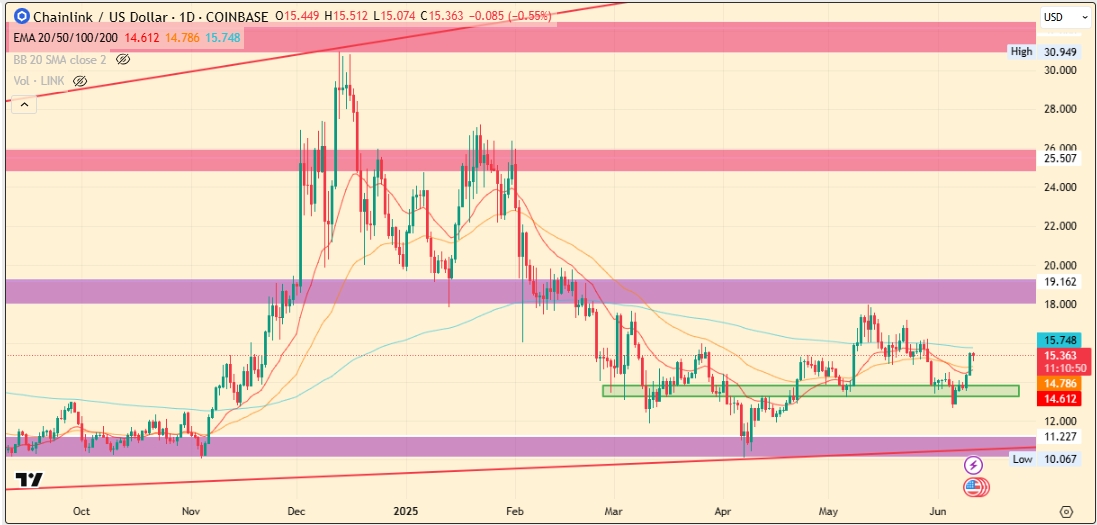Open chart settings gear on time axis
Viewport: 1097px width, 525px height.
[x=1066, y=511]
